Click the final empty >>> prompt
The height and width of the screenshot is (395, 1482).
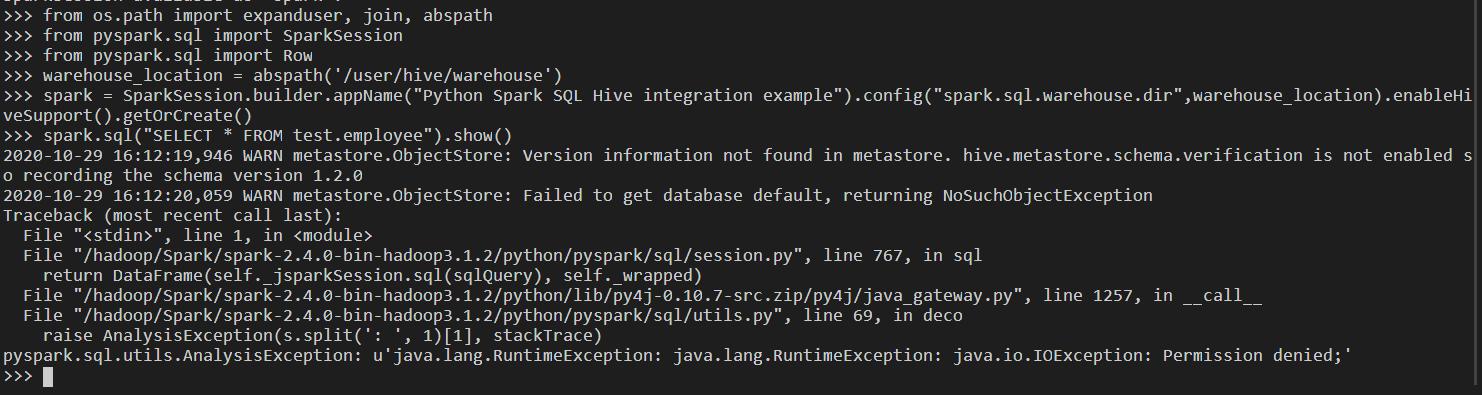click(x=18, y=377)
